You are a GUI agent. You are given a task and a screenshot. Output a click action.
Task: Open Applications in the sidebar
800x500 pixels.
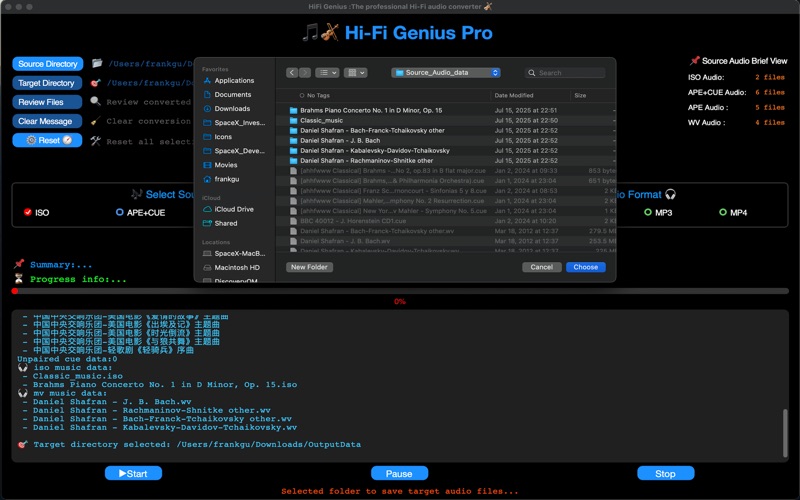(x=234, y=81)
